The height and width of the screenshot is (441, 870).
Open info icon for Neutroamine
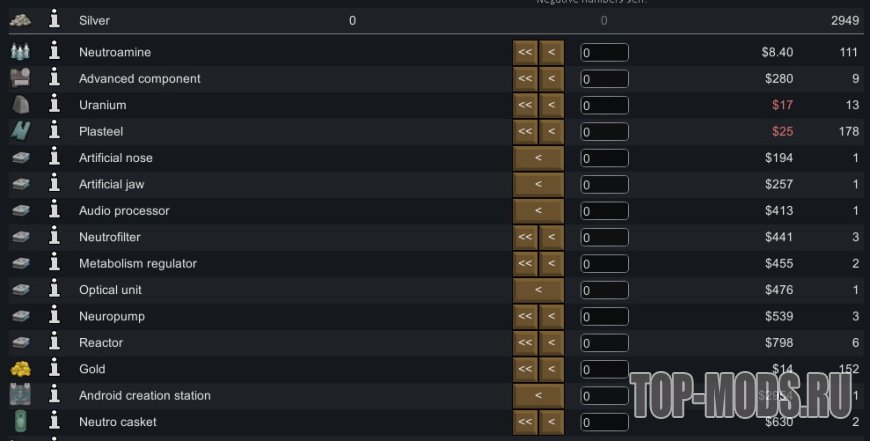(x=55, y=52)
